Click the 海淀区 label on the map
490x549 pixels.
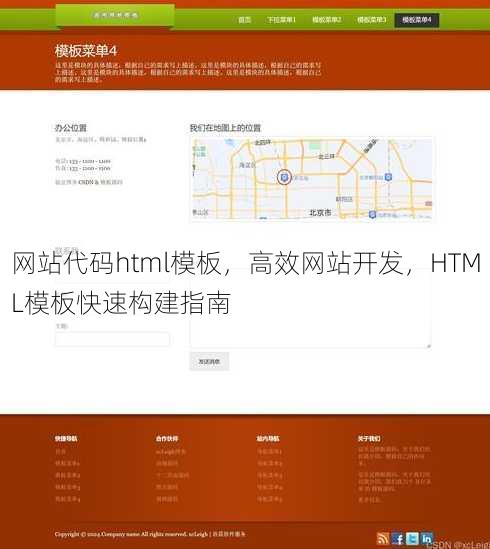pyautogui.click(x=247, y=165)
